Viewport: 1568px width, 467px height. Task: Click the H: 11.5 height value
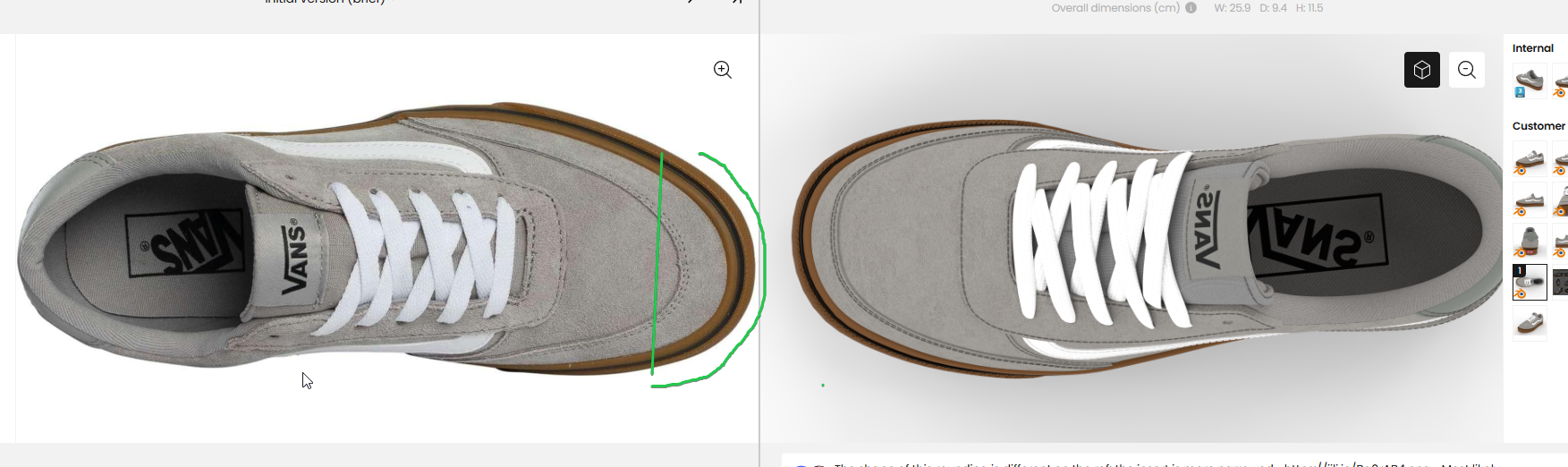click(x=1309, y=8)
